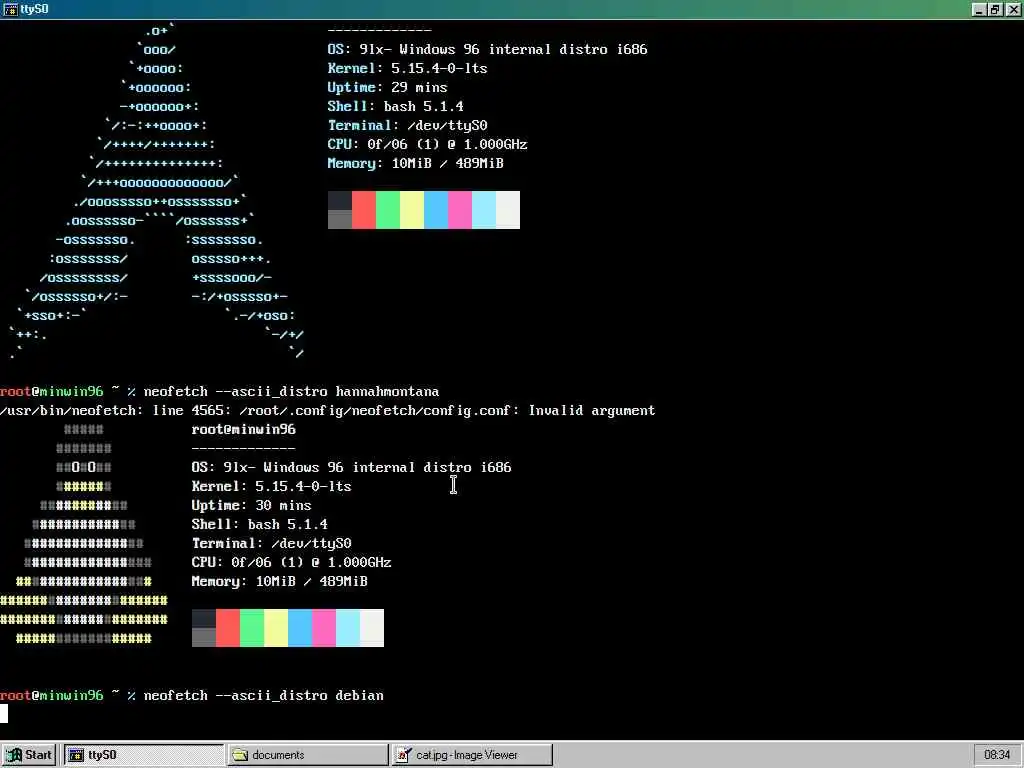The height and width of the screenshot is (768, 1024).
Task: Click red swatch in lower color palette
Action: click(228, 628)
